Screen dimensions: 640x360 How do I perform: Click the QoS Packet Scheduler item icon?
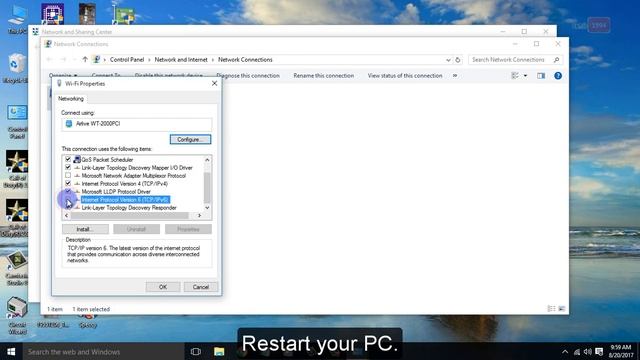[77, 160]
